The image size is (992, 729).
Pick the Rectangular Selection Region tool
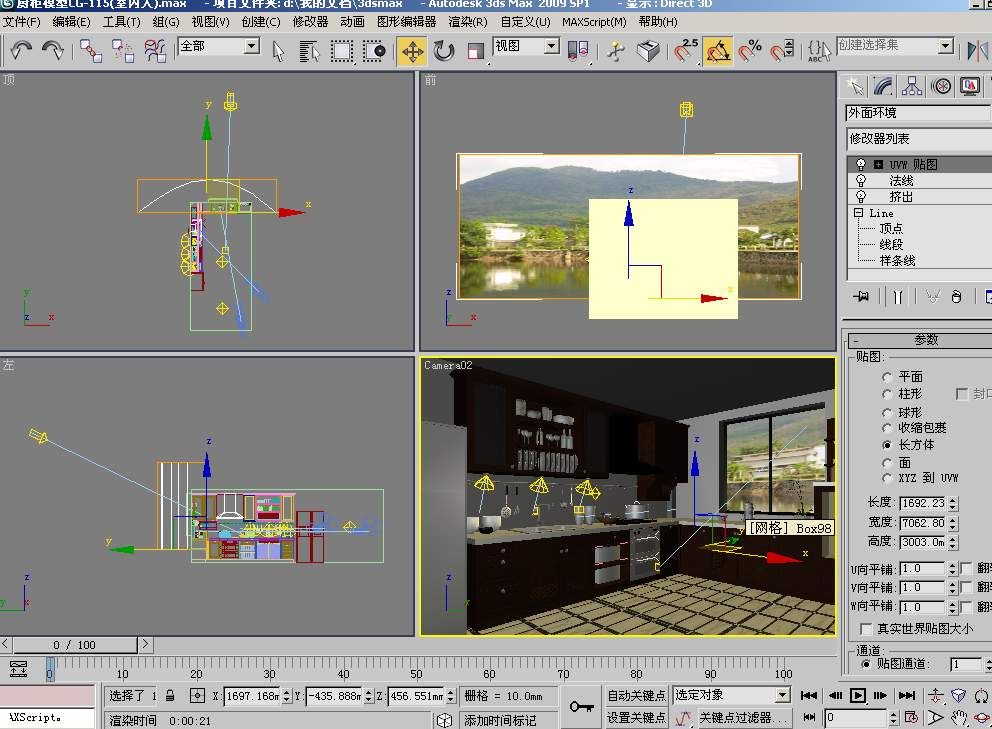(x=342, y=51)
